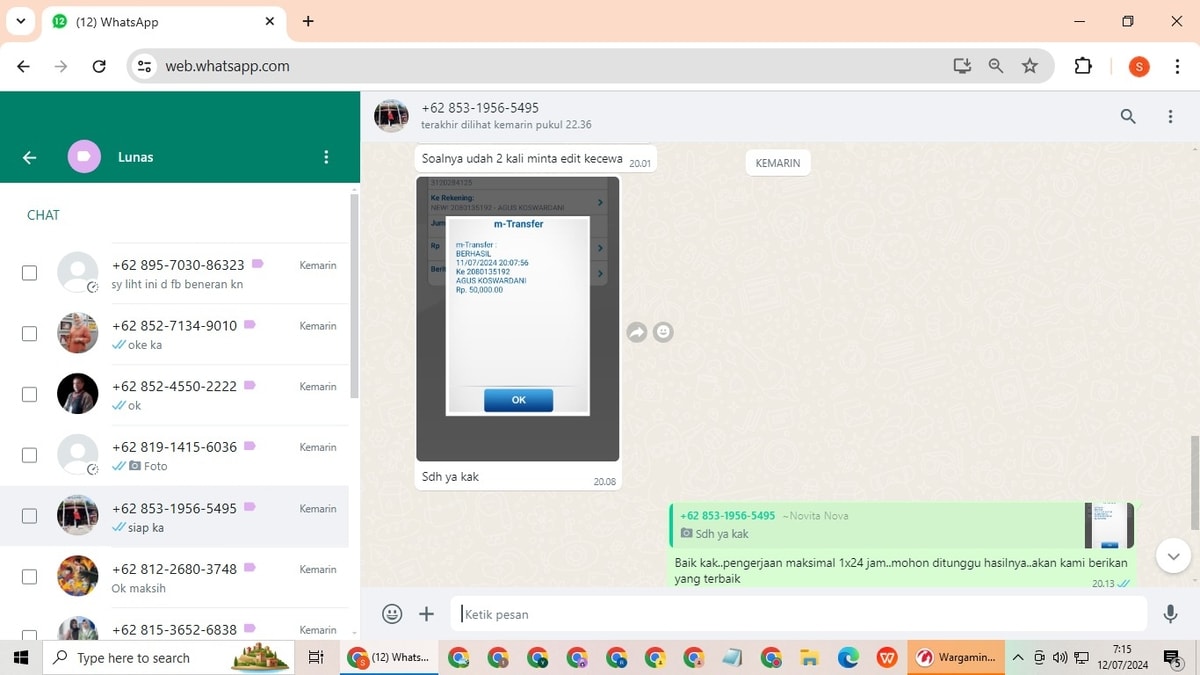1200x675 pixels.
Task: View site information for web.whatsapp.com
Action: pos(145,66)
